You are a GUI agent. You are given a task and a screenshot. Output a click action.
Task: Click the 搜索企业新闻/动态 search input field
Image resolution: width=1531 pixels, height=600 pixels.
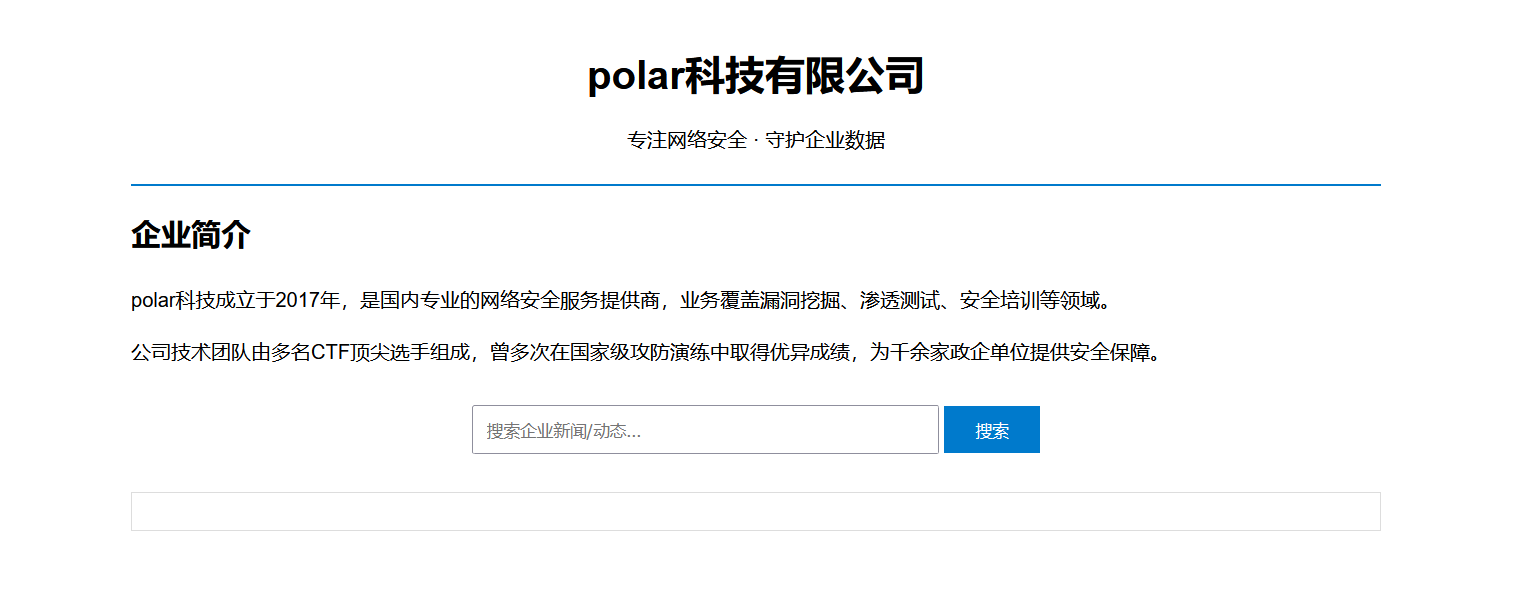click(x=705, y=429)
